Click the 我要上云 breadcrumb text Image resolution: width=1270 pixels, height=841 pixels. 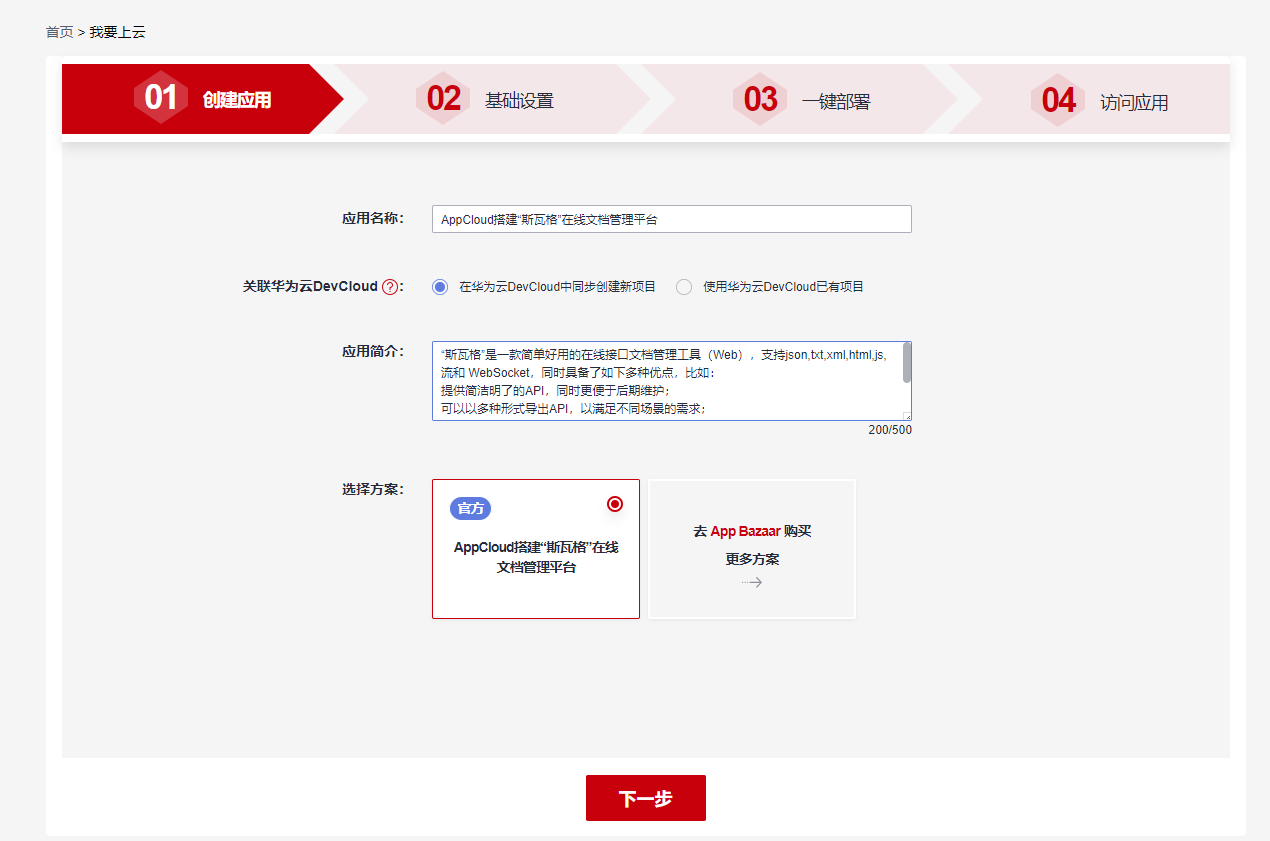(x=117, y=32)
